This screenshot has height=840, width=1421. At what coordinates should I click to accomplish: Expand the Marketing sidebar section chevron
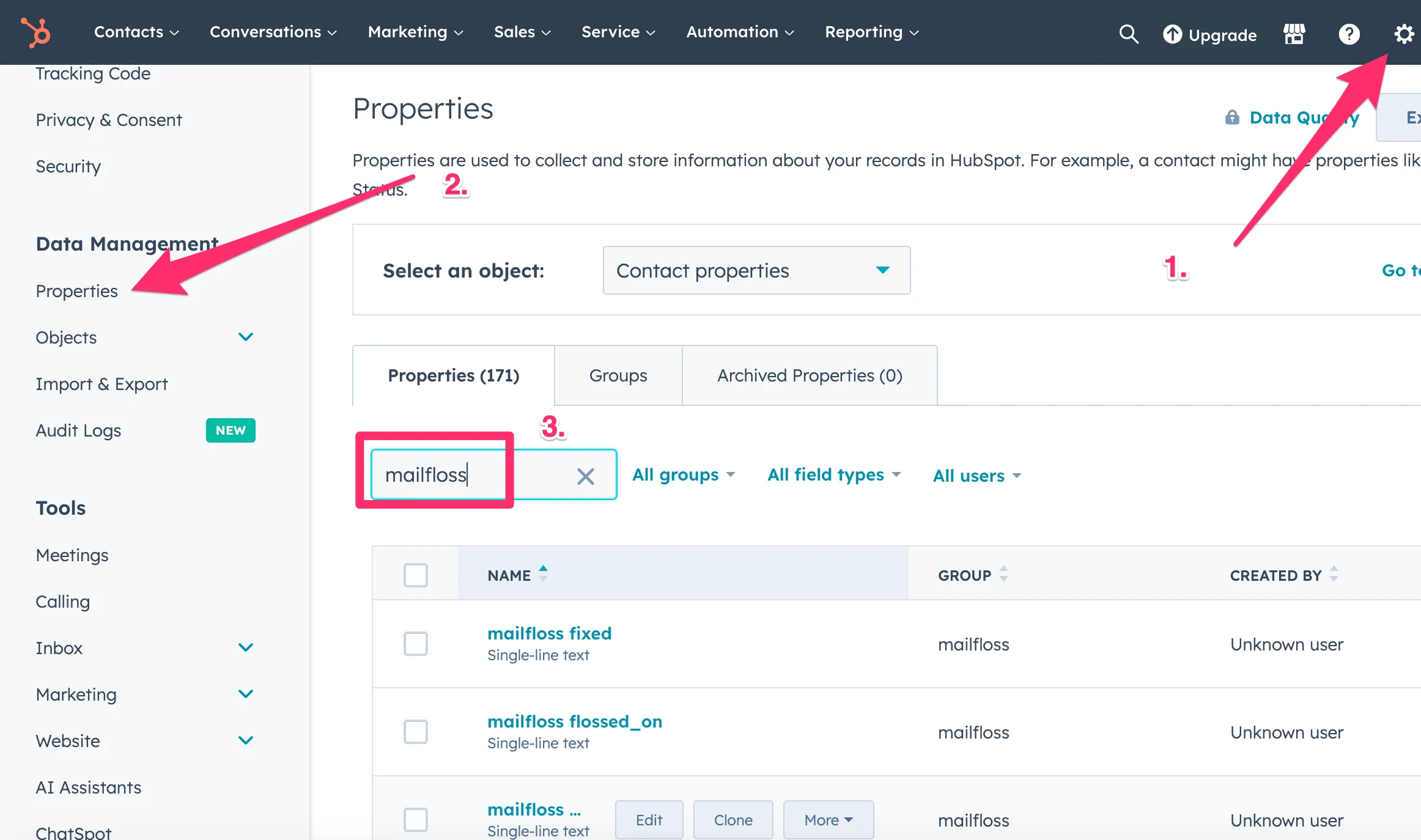[246, 694]
